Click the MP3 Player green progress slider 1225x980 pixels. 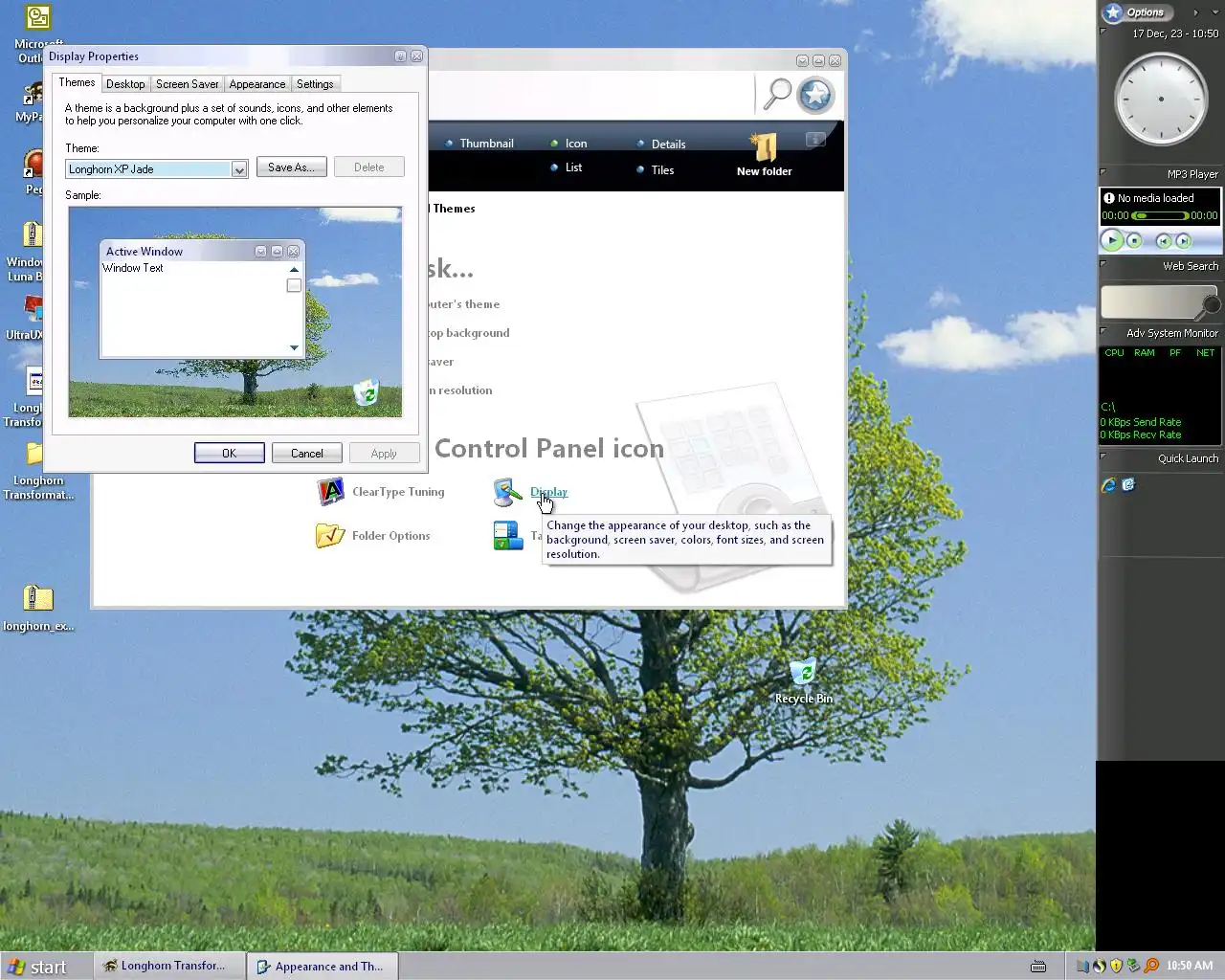pos(1160,215)
